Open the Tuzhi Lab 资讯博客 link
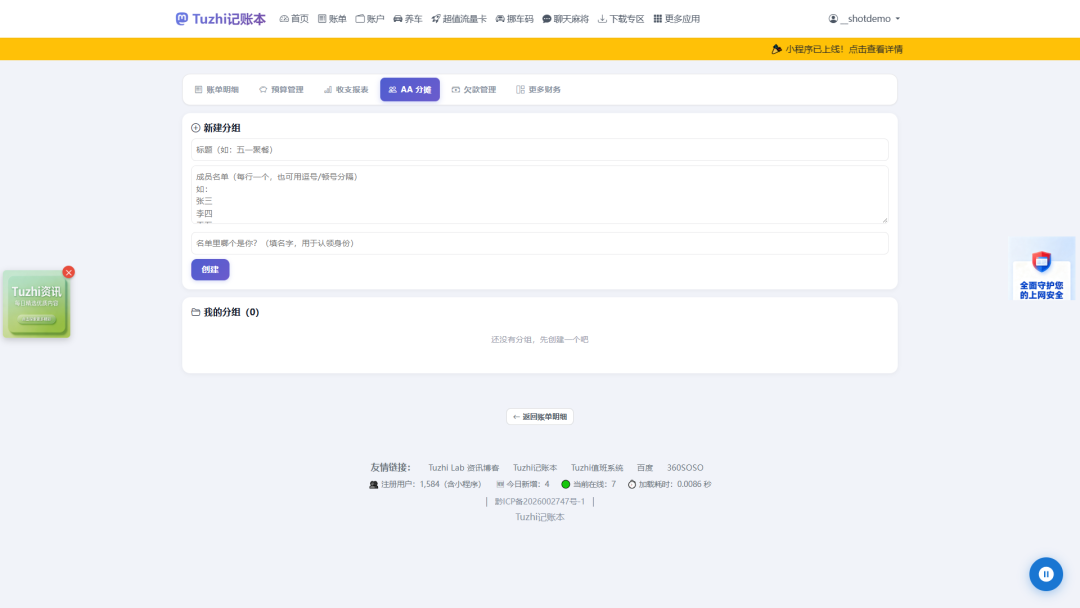 point(464,468)
